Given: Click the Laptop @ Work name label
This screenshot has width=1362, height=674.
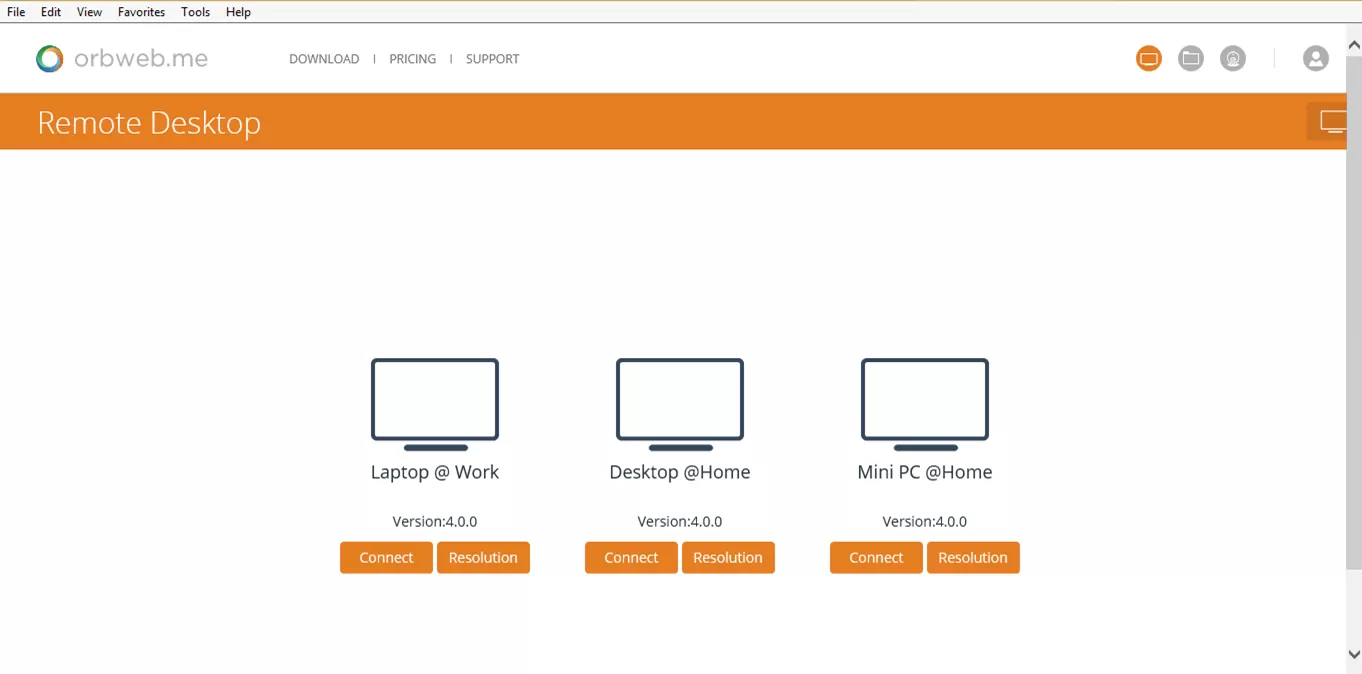Looking at the screenshot, I should 435,472.
